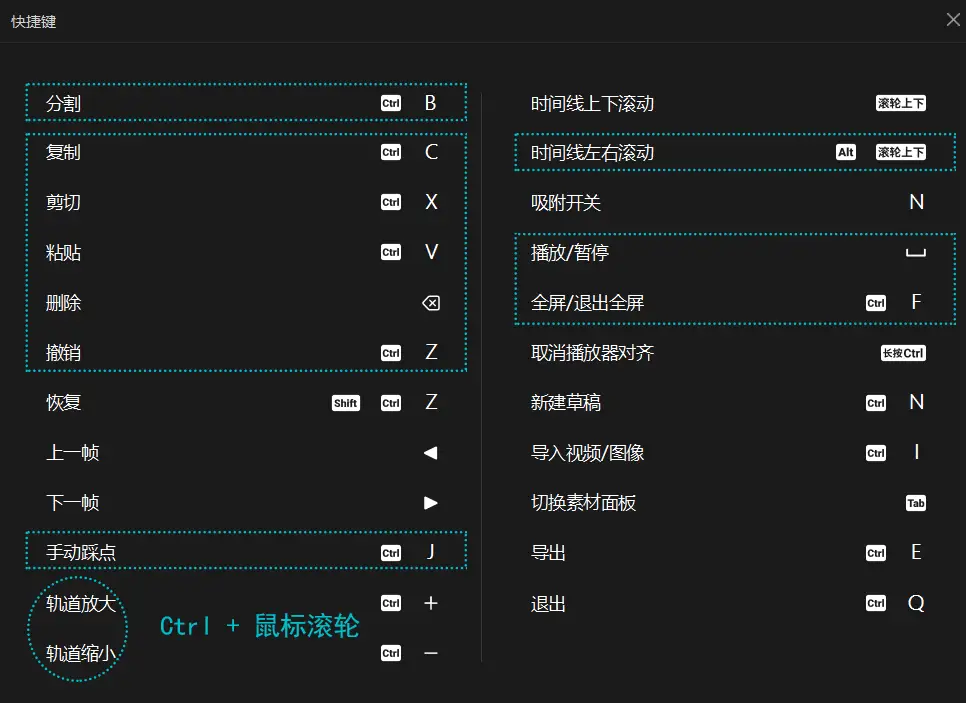The width and height of the screenshot is (966, 703).
Task: Click the 吸附开关 shortcut label
Action: pyautogui.click(x=566, y=203)
